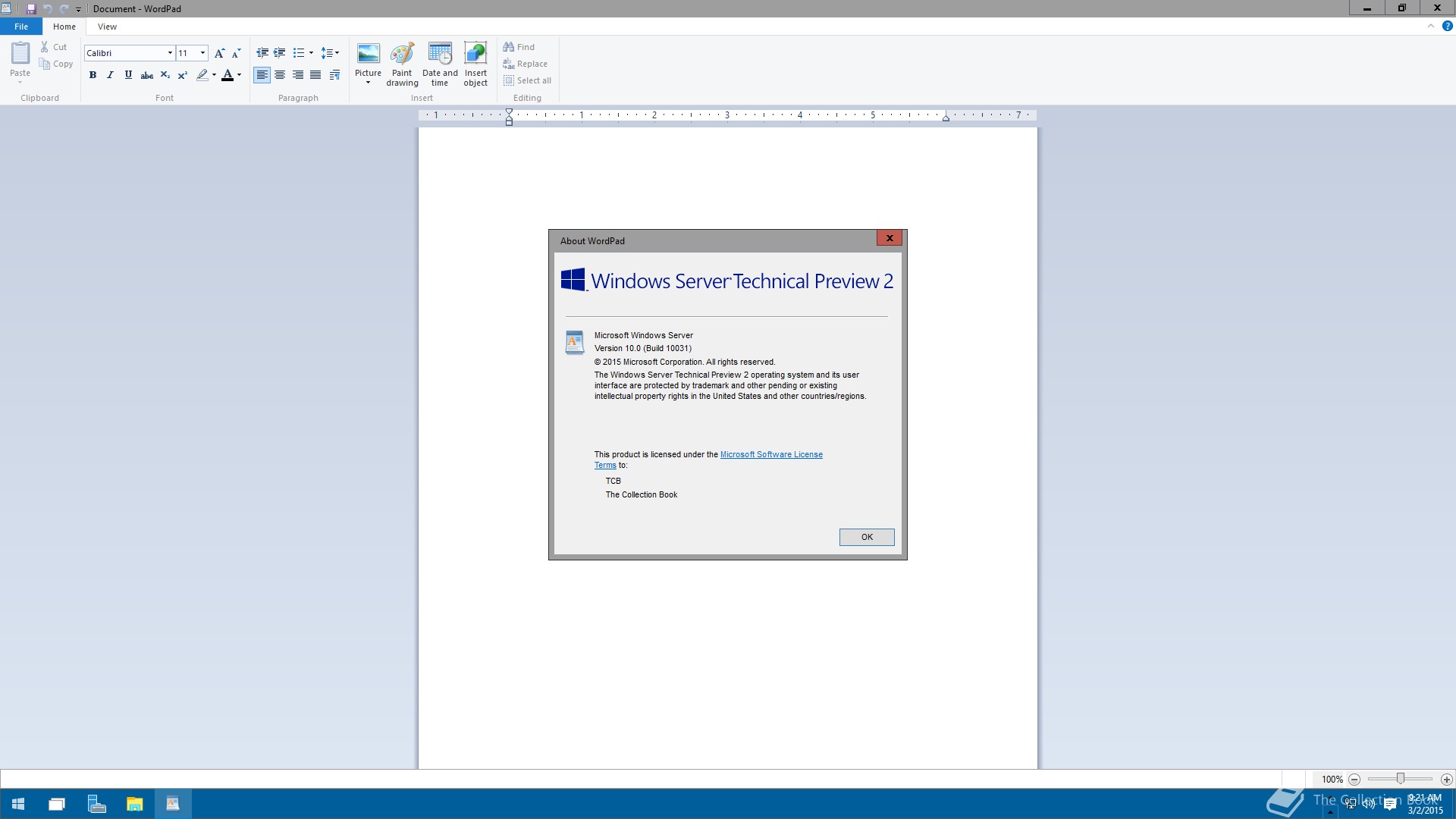Click the left indent marker on ruler
1456x819 pixels.
[x=510, y=116]
